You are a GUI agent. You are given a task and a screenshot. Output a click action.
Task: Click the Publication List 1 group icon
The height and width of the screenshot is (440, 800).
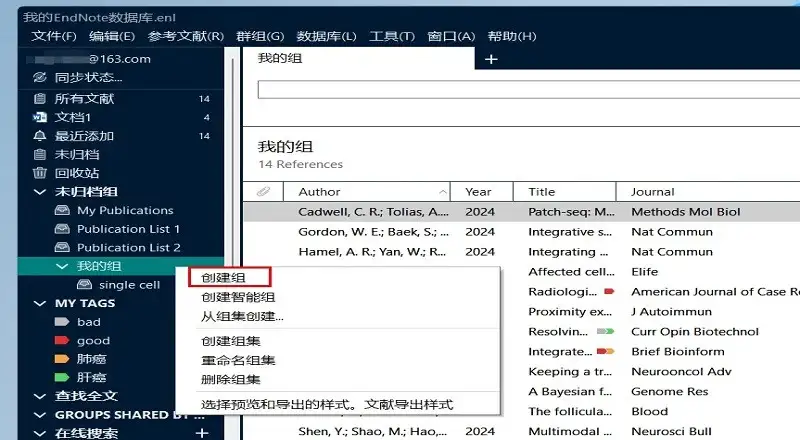click(x=62, y=229)
